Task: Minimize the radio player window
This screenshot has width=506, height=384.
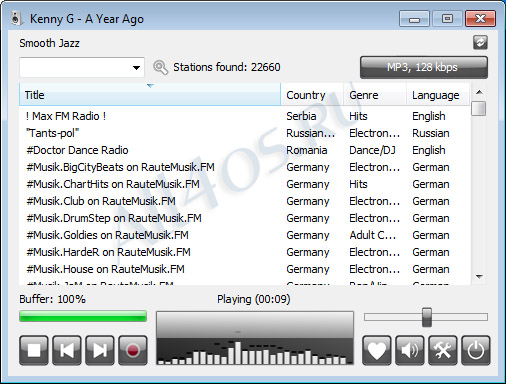Action: point(414,19)
